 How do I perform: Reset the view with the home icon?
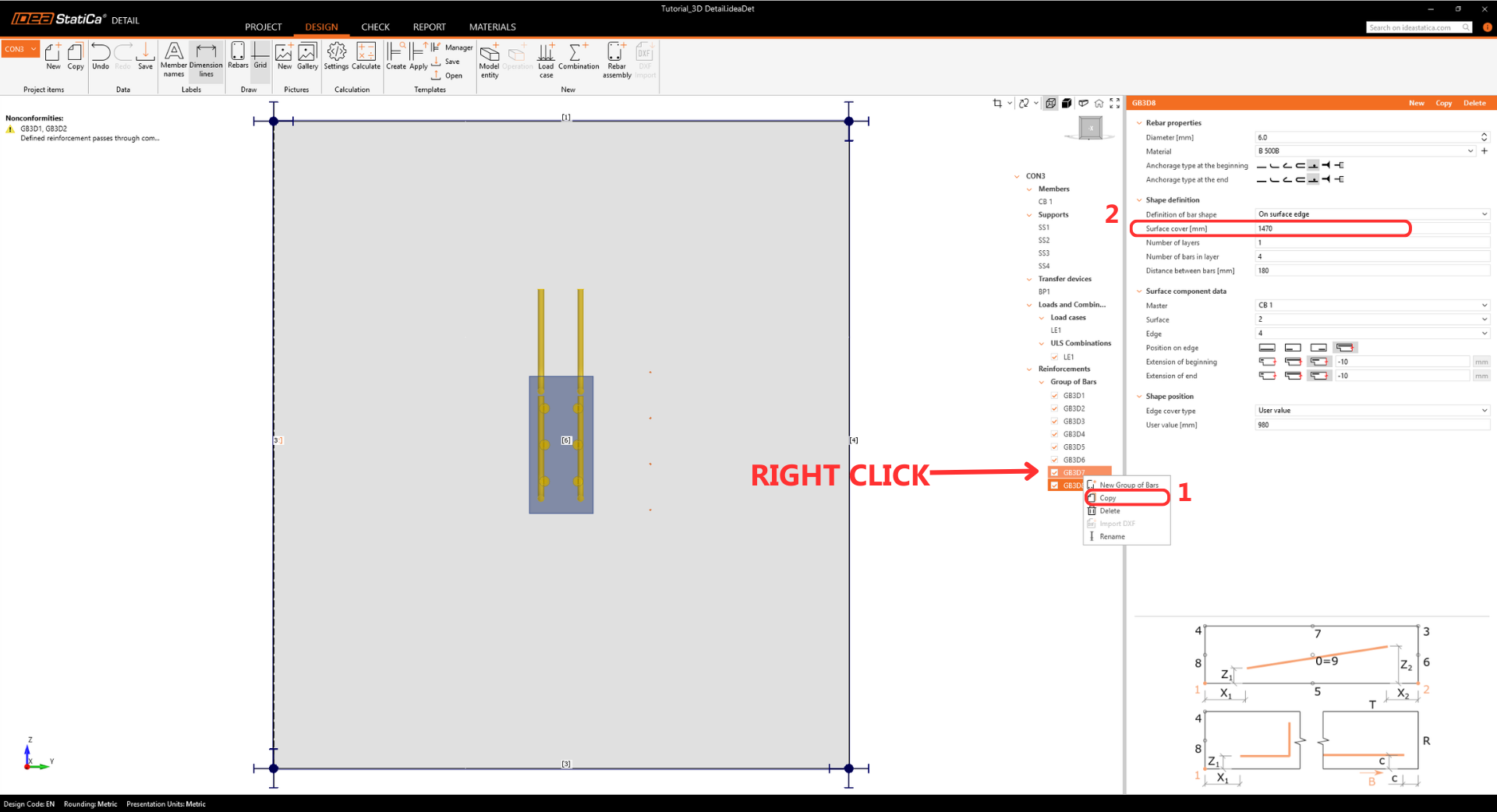pyautogui.click(x=1099, y=103)
